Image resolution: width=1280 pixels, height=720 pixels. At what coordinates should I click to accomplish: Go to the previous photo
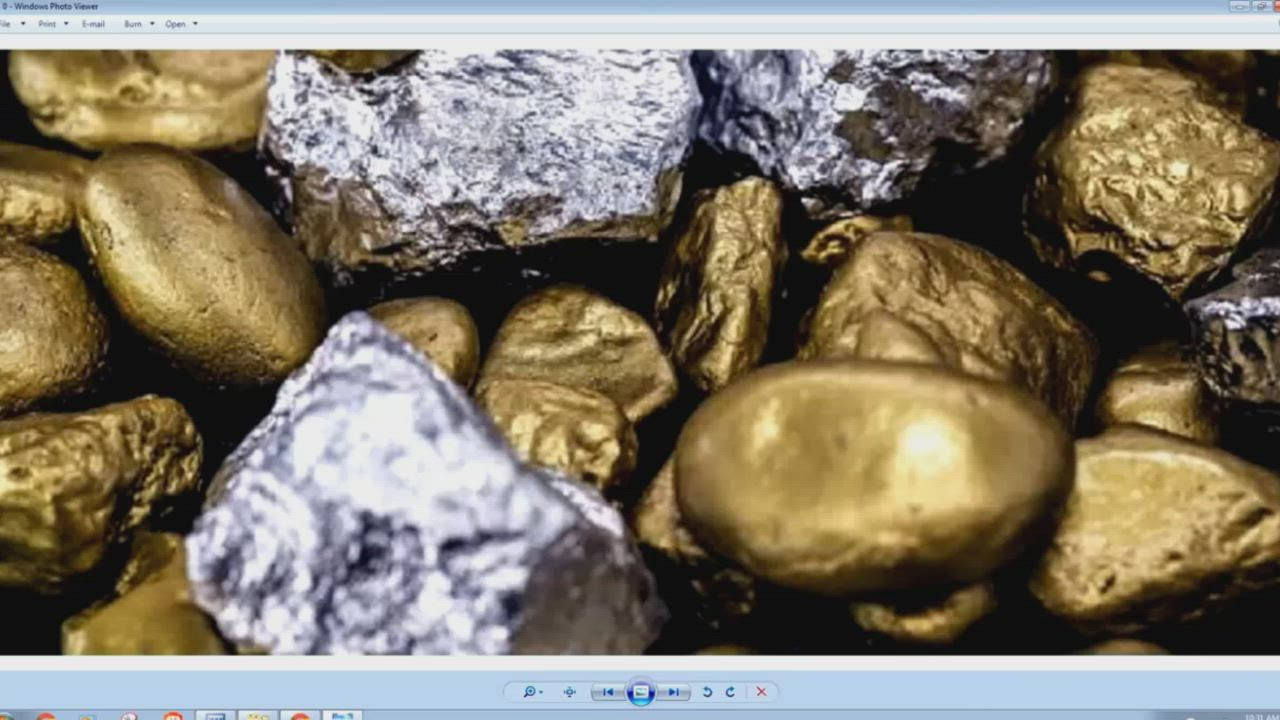[608, 692]
